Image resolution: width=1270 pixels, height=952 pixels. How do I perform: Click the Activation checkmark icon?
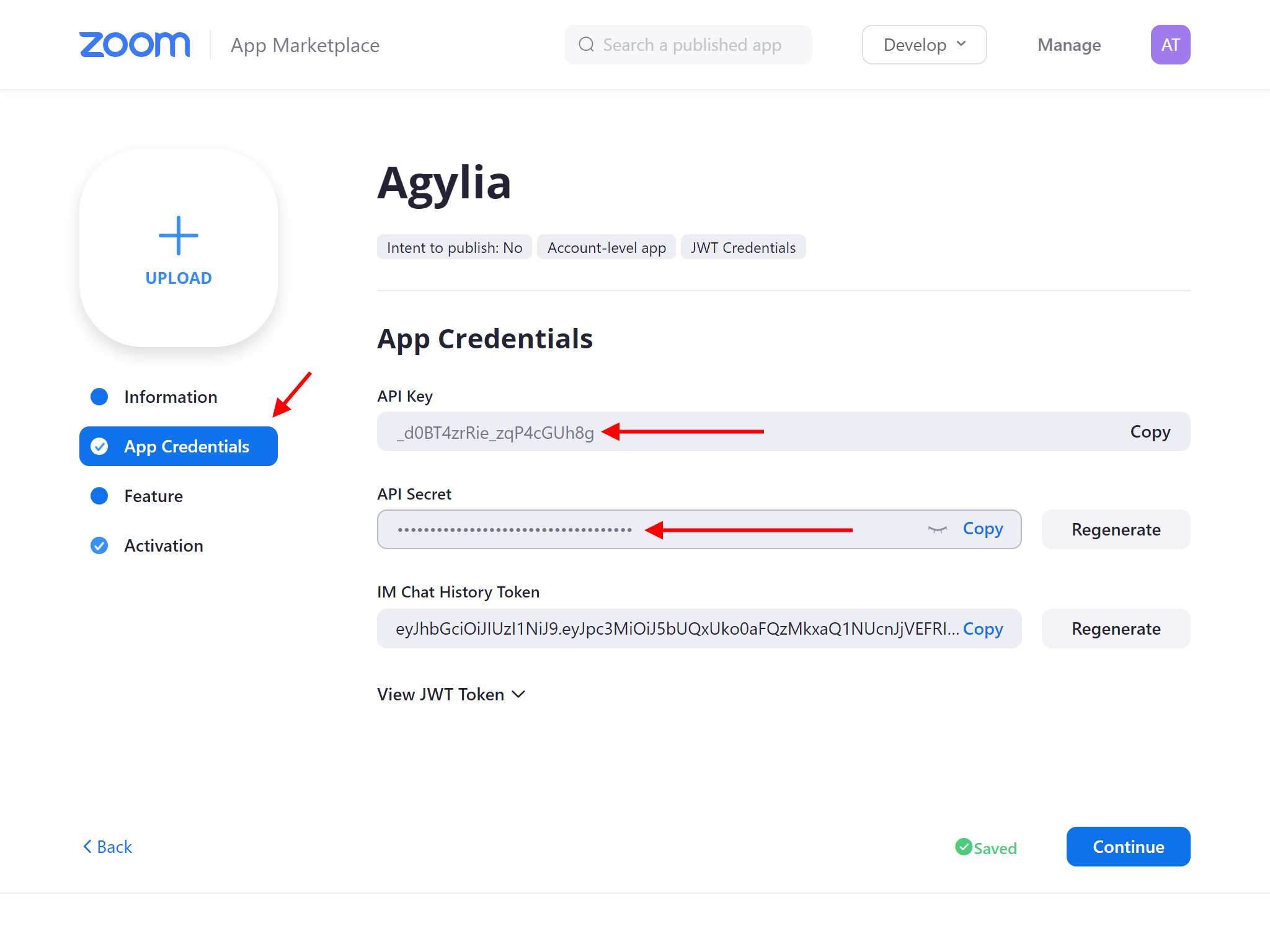coord(99,545)
